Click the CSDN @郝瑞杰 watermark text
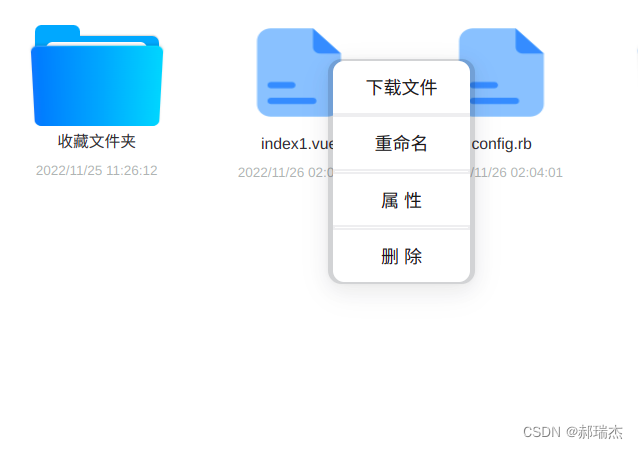The width and height of the screenshot is (638, 449). pos(572,432)
